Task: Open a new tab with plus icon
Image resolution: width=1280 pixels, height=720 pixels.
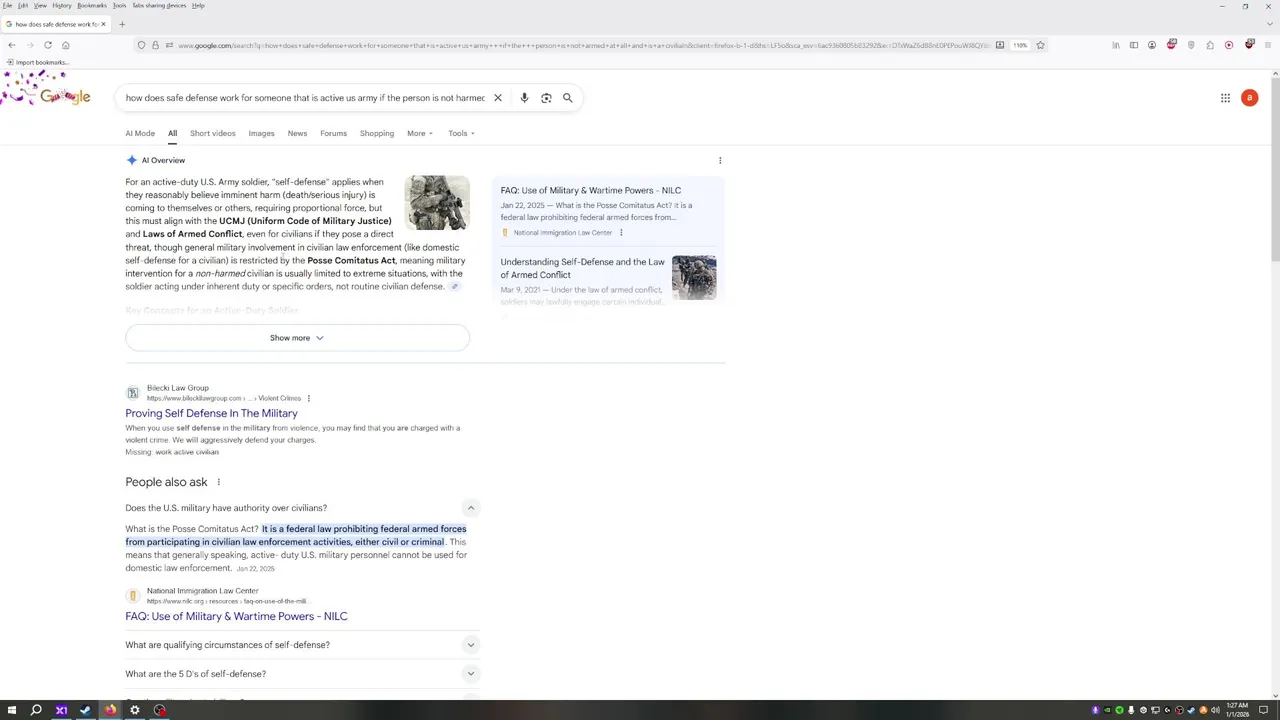Action: pyautogui.click(x=122, y=24)
